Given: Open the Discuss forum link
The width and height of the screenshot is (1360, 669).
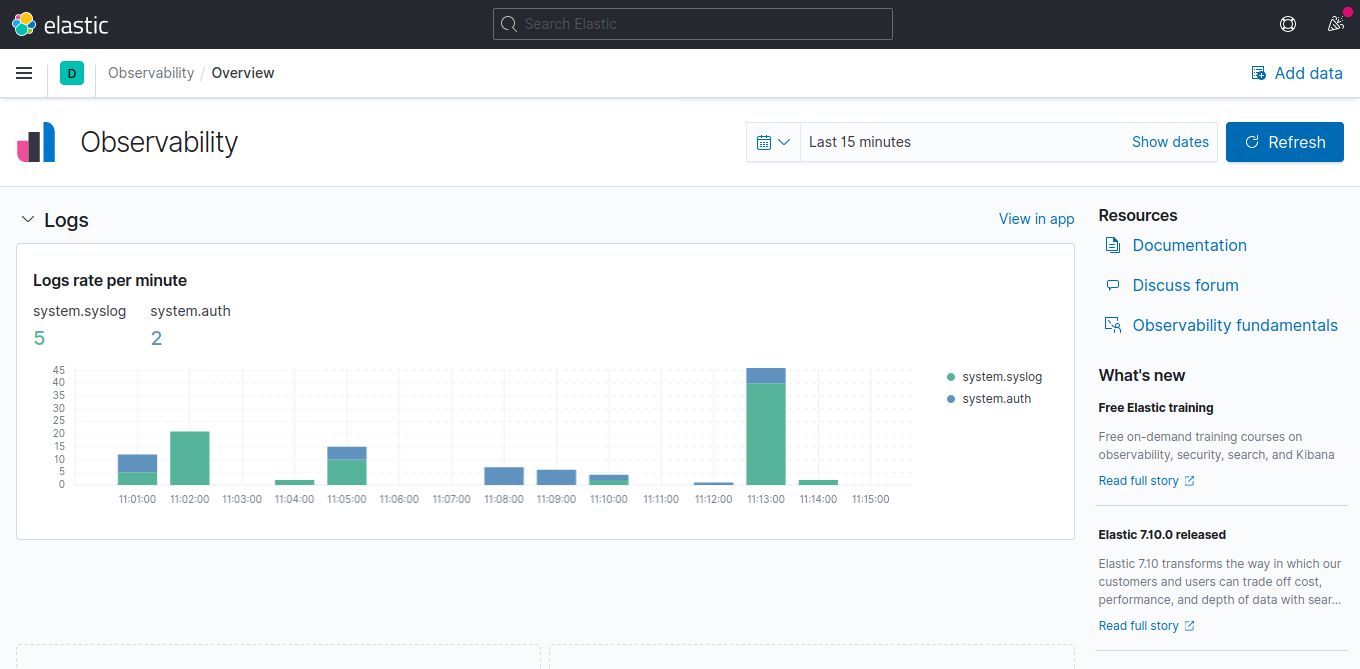Looking at the screenshot, I should click(1185, 285).
